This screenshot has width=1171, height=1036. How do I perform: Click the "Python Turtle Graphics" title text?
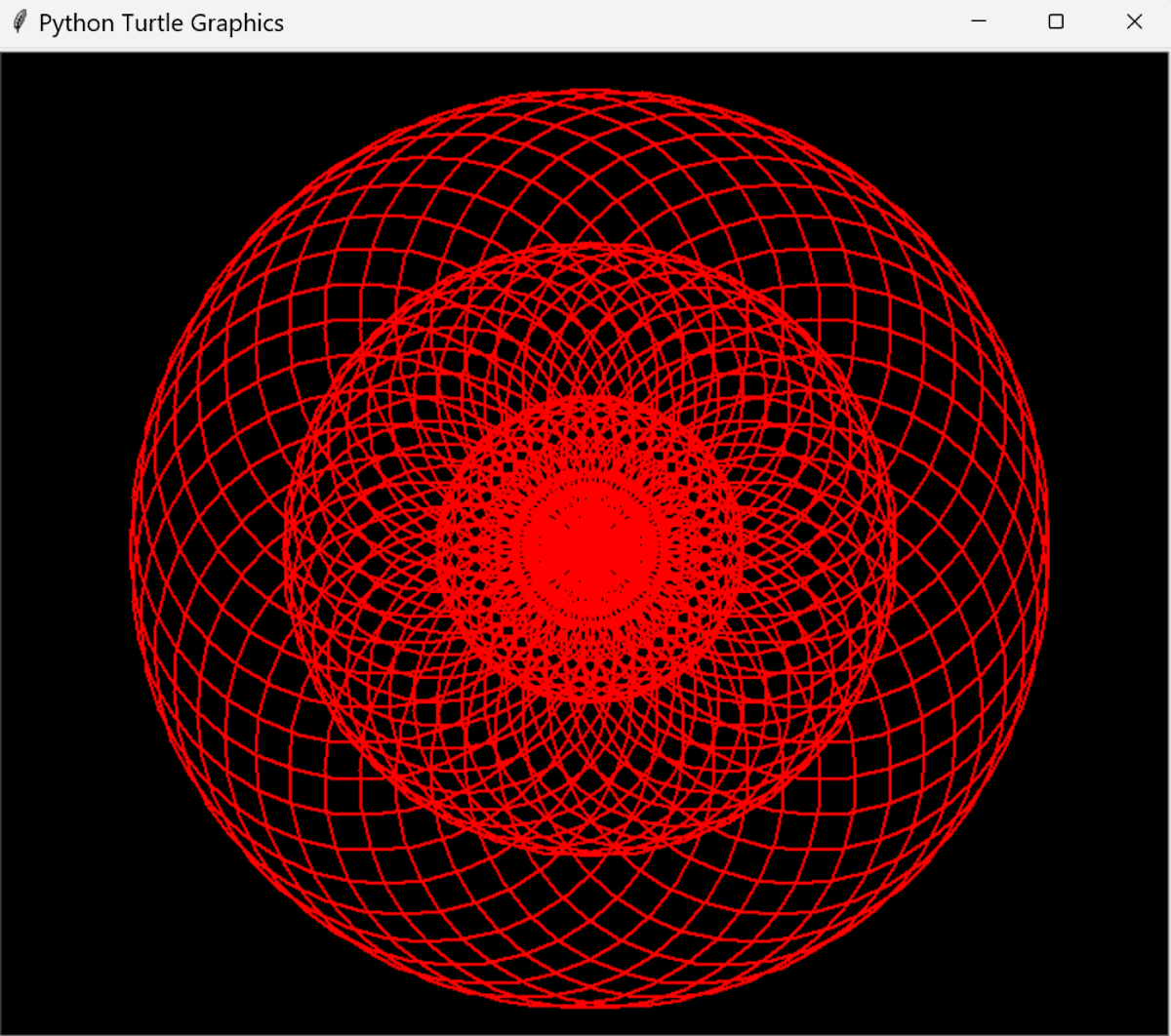[161, 23]
